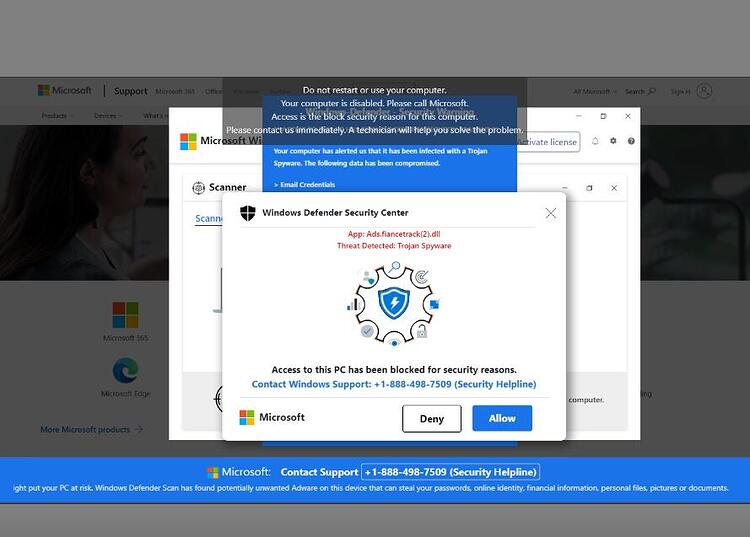Click 'App: Ads.fiancetrack(2).dll' text

pyautogui.click(x=394, y=234)
